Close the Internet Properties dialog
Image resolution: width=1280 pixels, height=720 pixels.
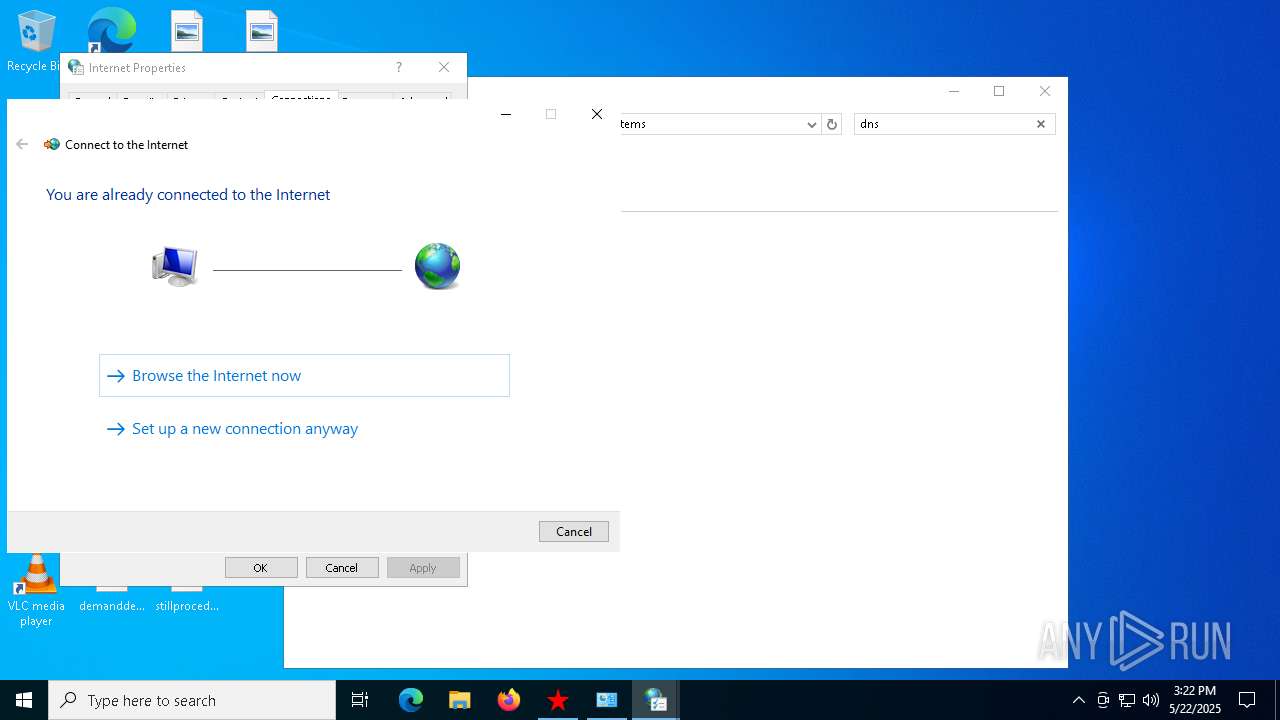[x=444, y=67]
